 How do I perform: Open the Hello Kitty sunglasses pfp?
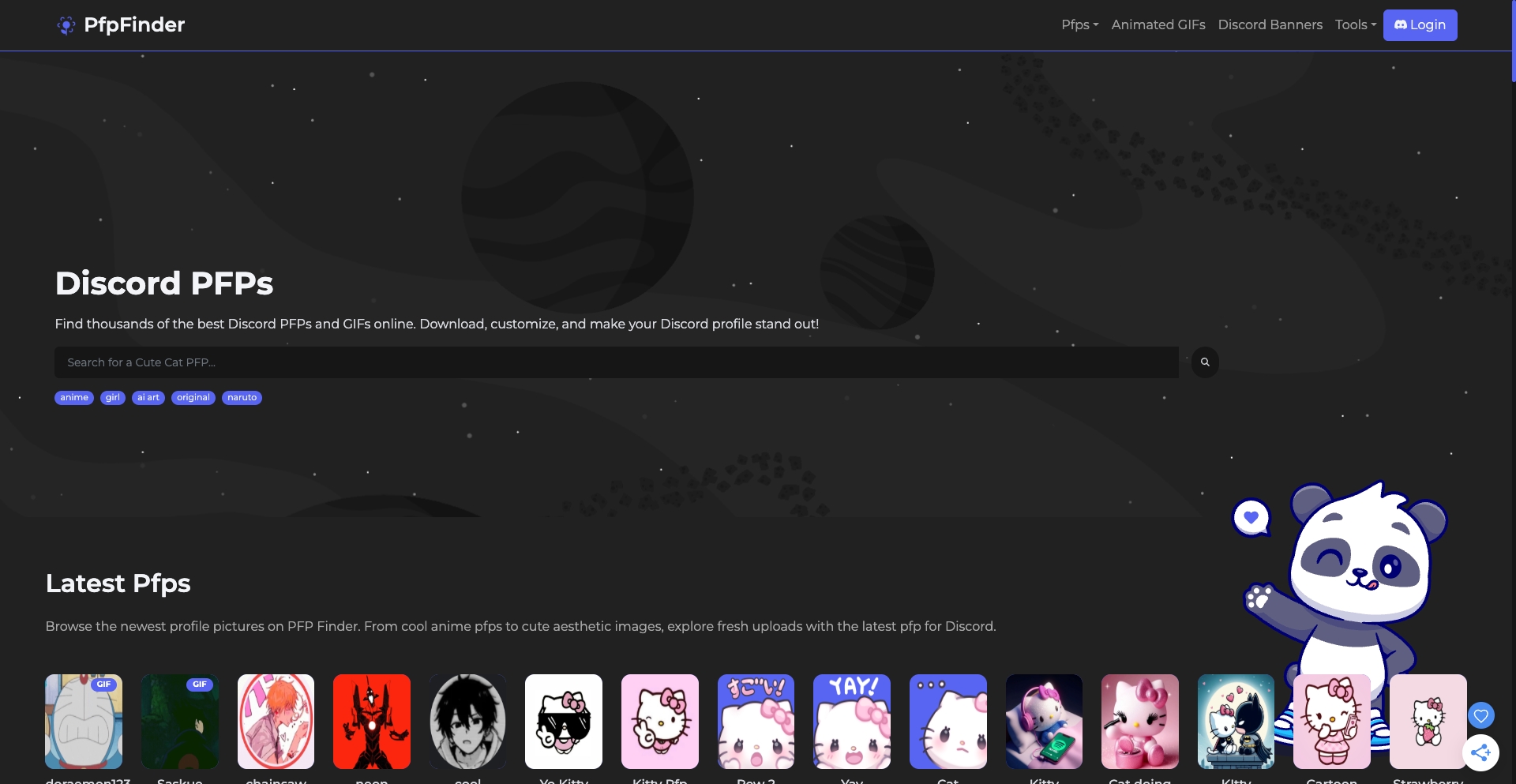pos(564,722)
